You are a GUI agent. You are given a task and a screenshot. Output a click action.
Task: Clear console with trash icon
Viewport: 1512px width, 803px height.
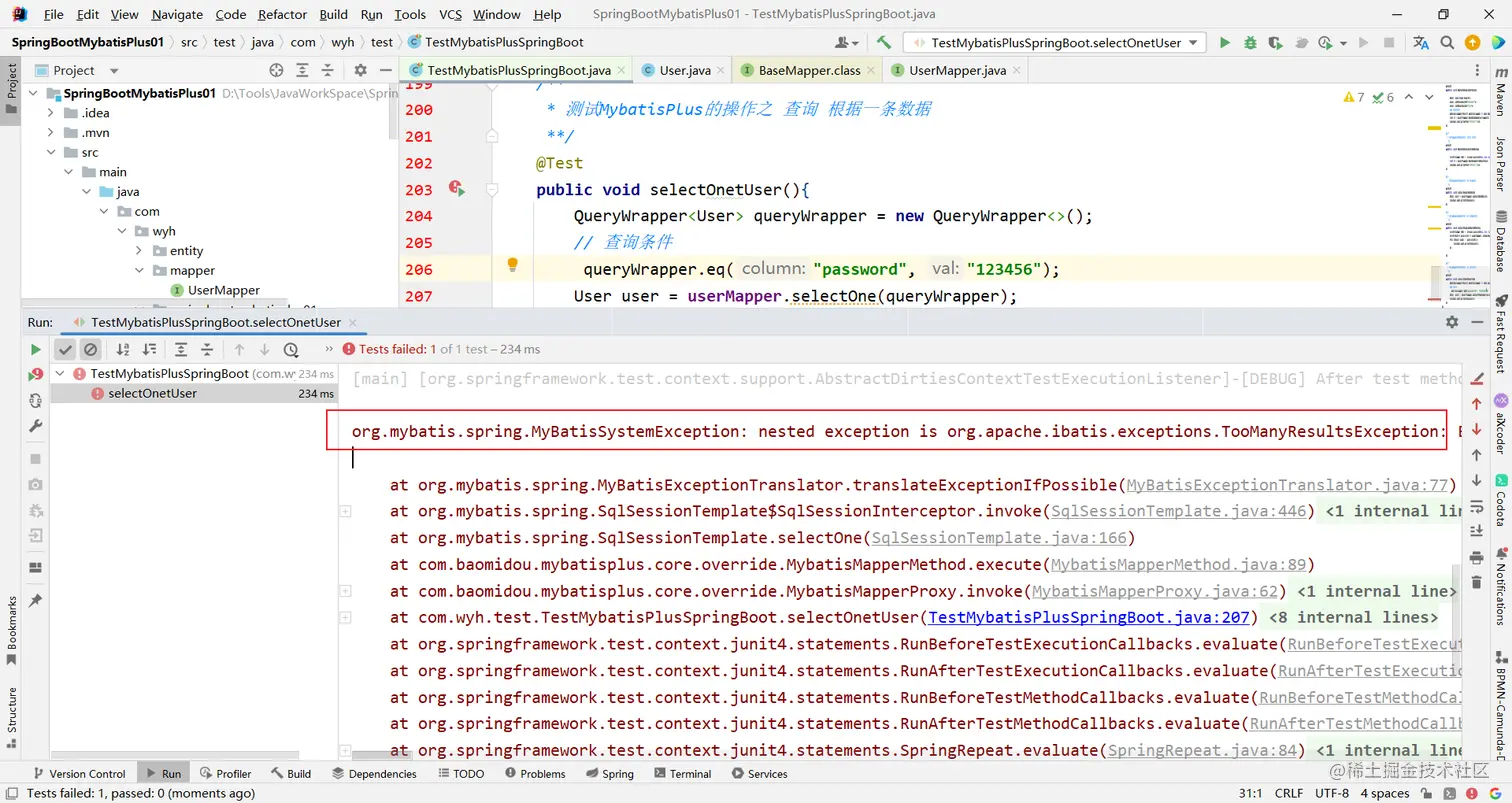pos(1477,582)
